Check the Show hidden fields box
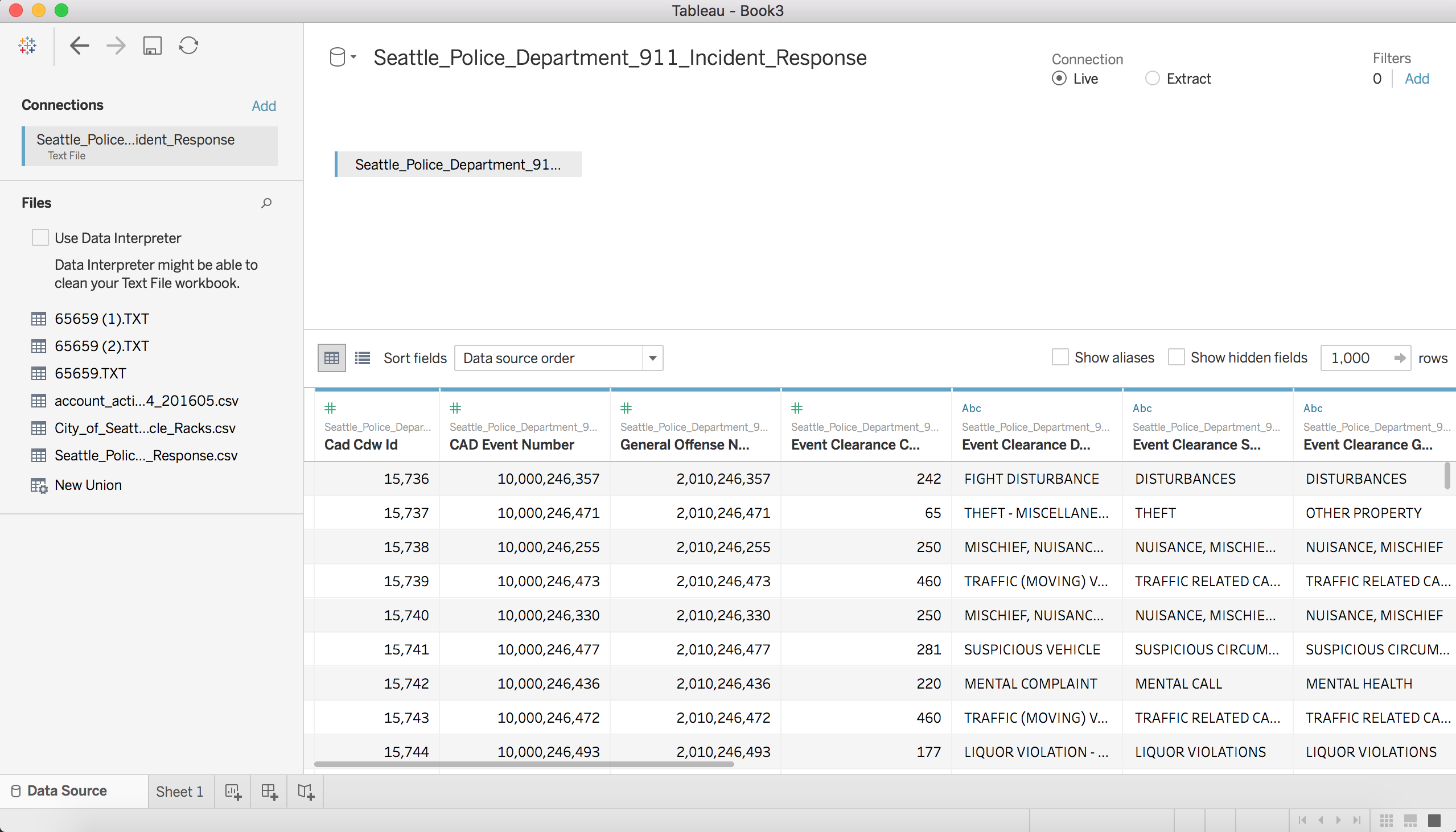 click(1175, 358)
